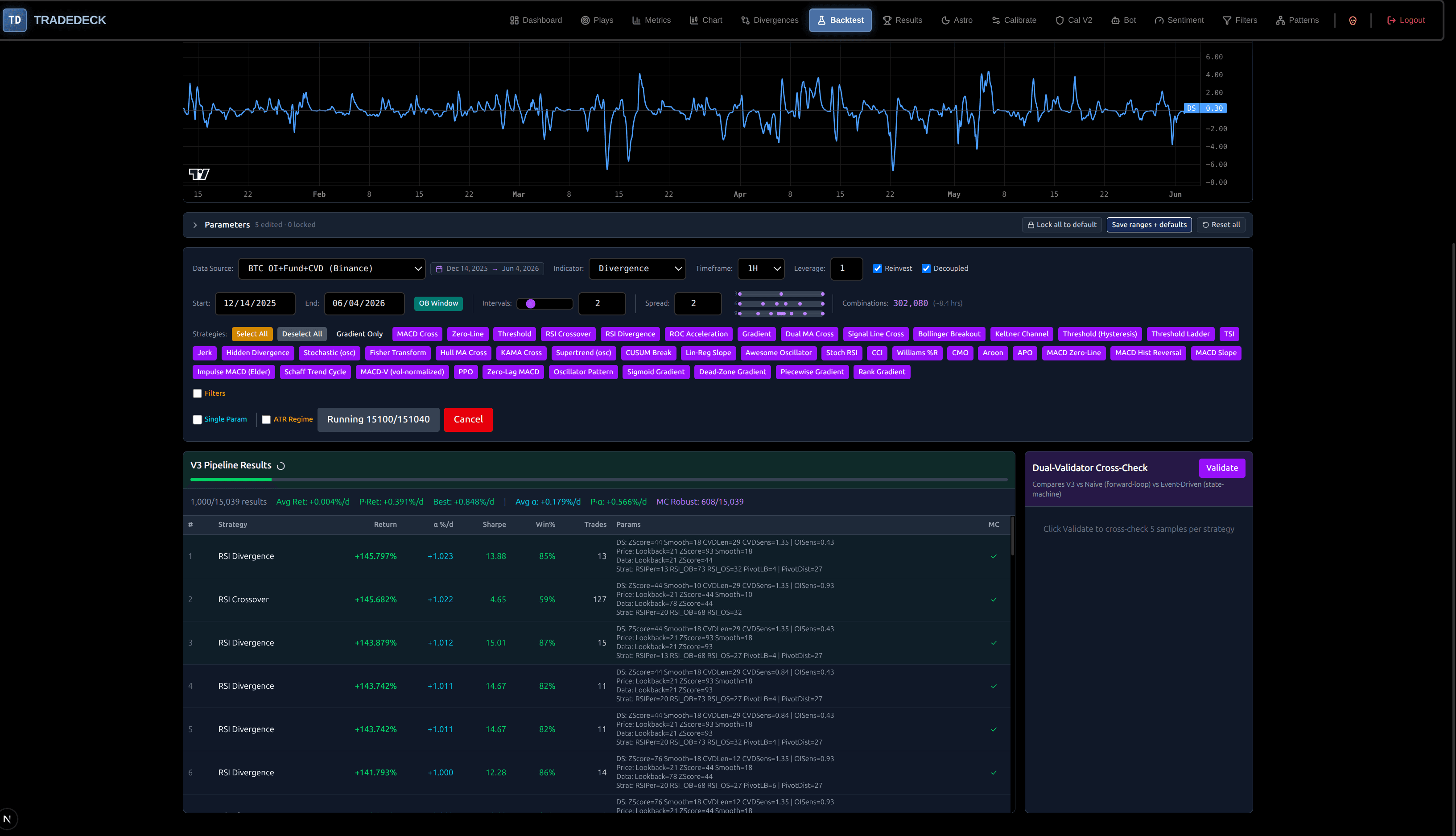Click the Metrics bar chart icon
Screen dimensions: 1456x836
(x=636, y=20)
